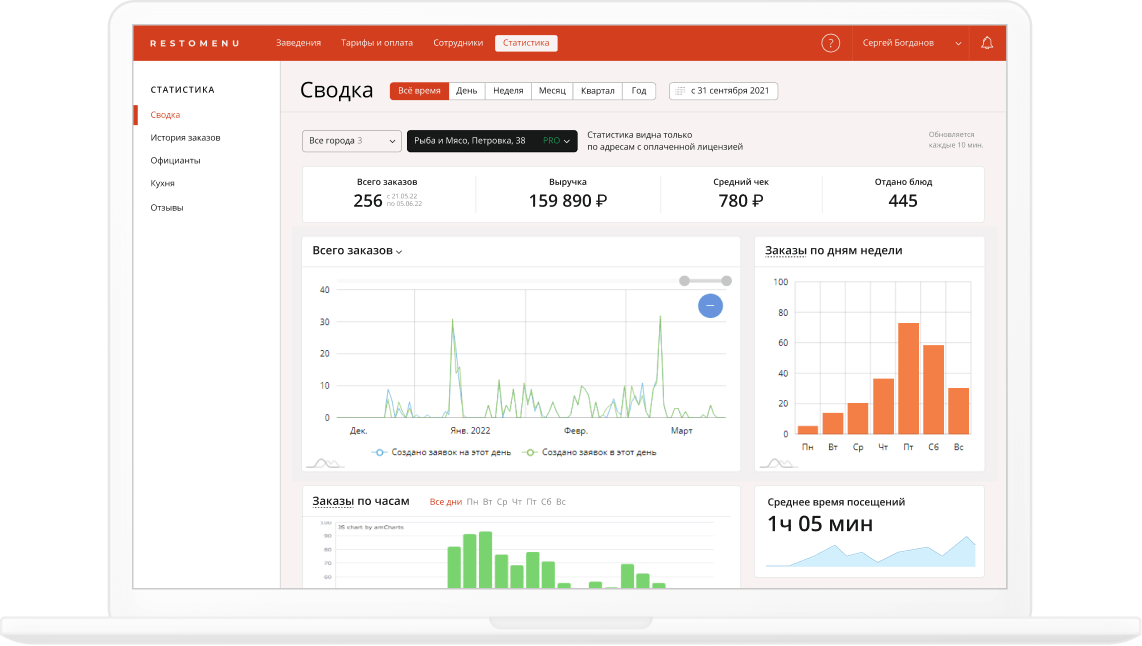Open «История заказов» in sidebar

coord(185,138)
